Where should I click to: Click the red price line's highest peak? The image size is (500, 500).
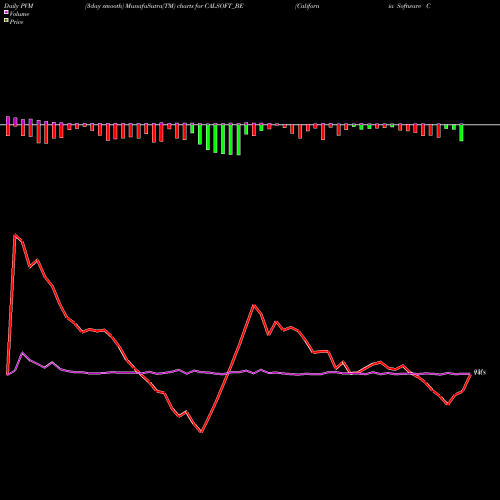click(x=15, y=235)
